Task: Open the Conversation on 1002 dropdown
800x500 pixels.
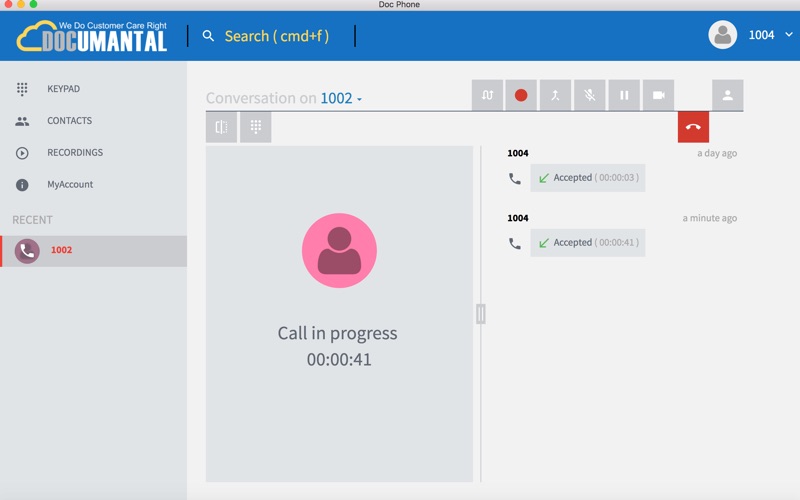Action: pyautogui.click(x=341, y=98)
